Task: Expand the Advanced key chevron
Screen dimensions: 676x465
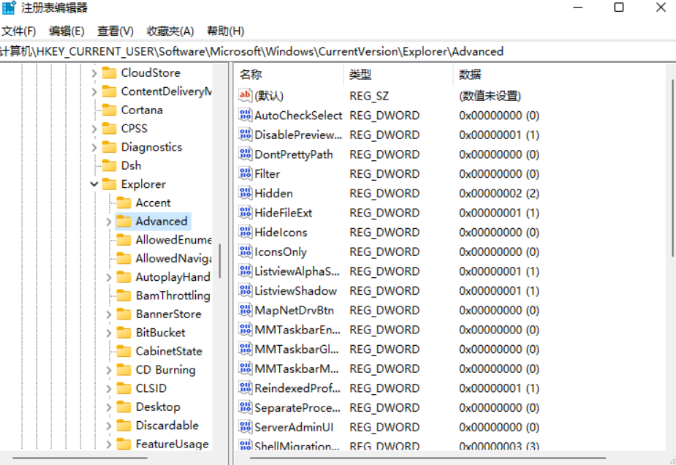Action: [109, 222]
